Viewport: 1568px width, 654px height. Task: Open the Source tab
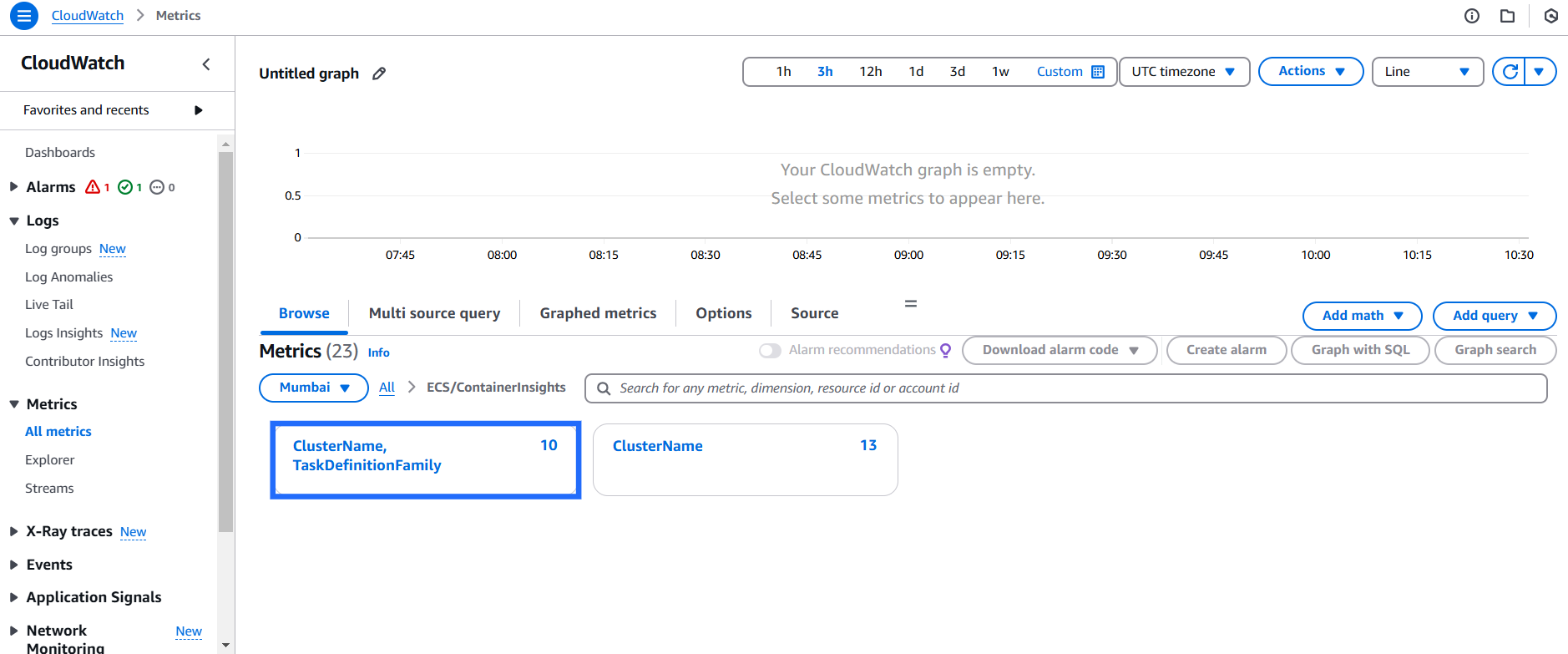[814, 313]
